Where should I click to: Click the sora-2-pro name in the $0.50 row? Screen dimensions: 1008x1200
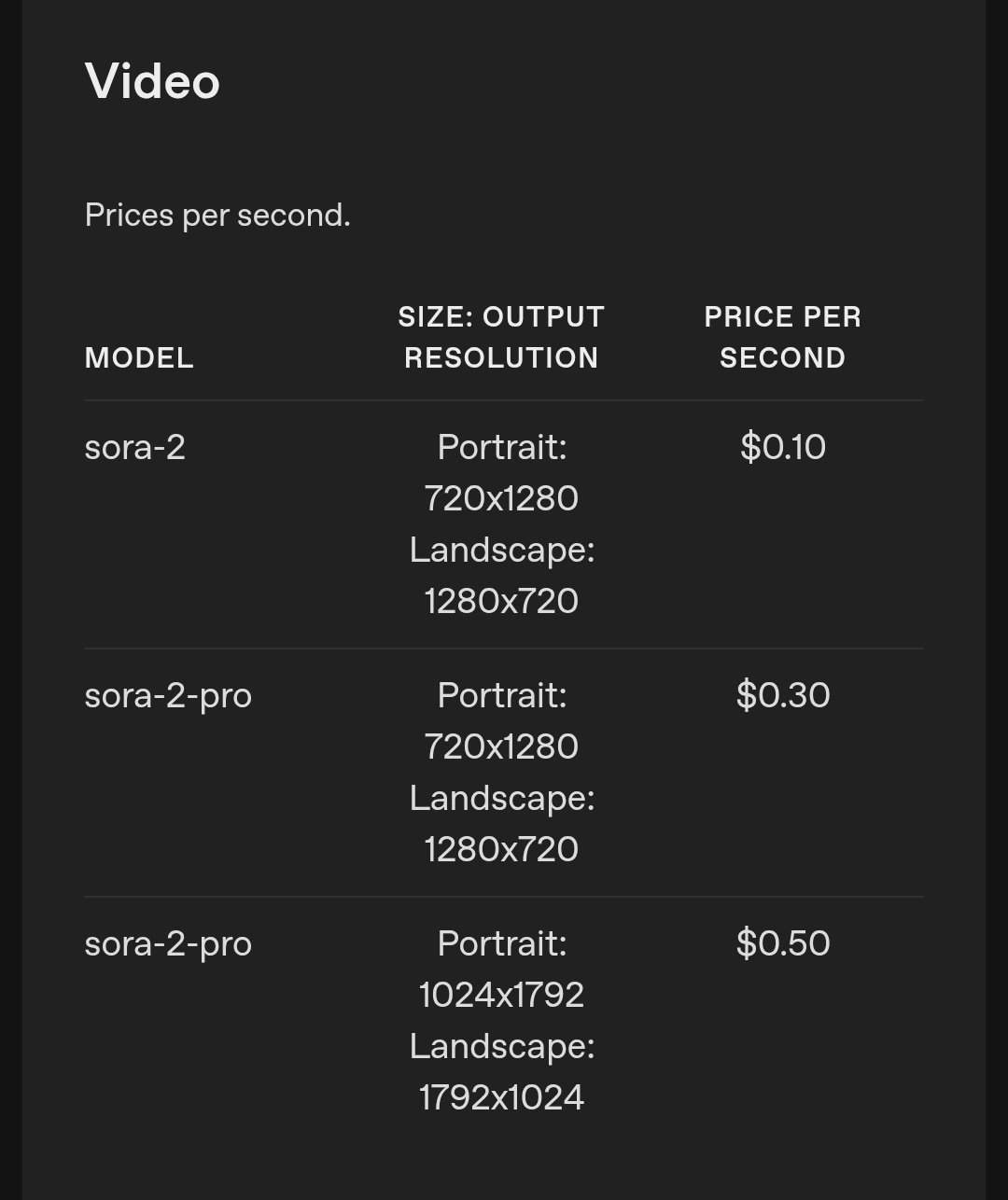click(x=168, y=943)
